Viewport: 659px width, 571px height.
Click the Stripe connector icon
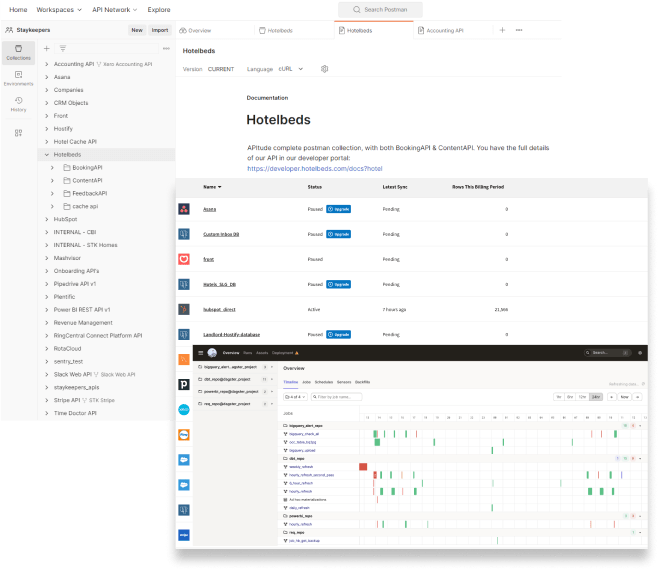pyautogui.click(x=184, y=535)
